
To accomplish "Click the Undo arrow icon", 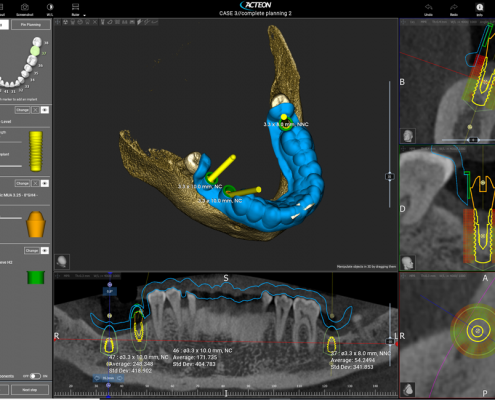I will pyautogui.click(x=429, y=7).
